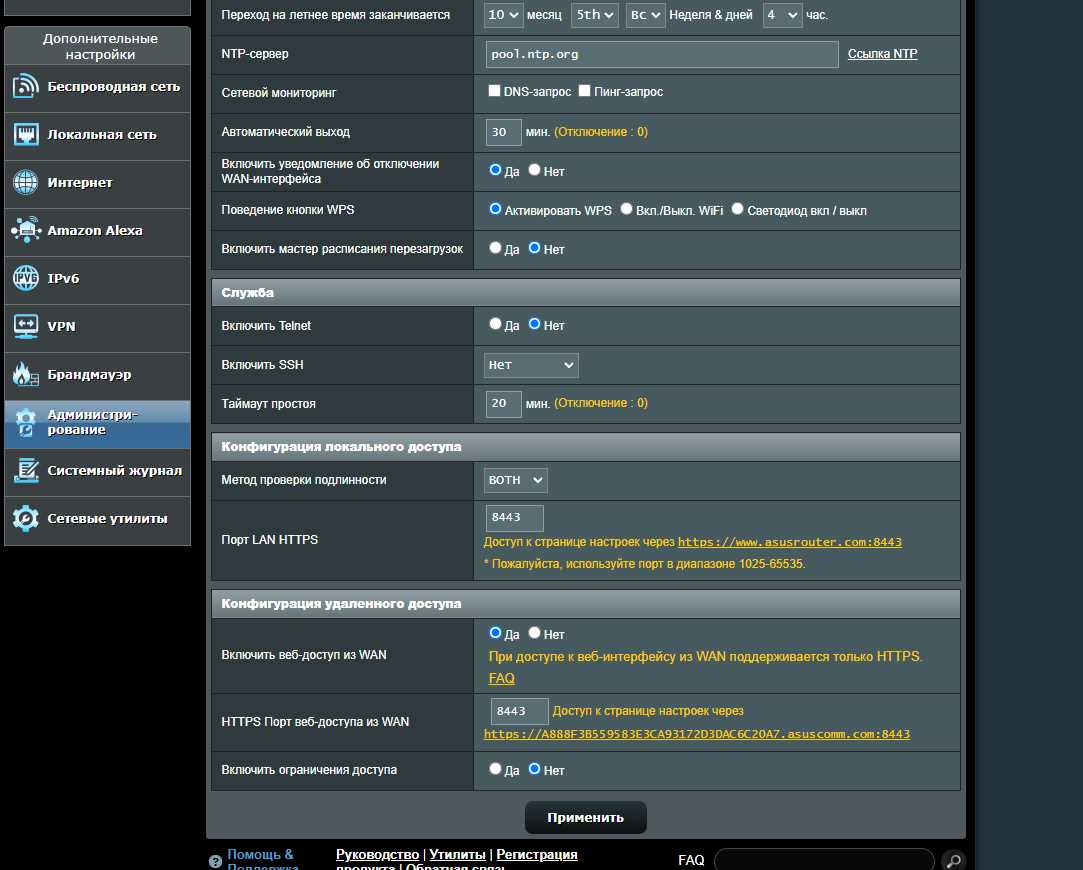Go to Интернет section
This screenshot has width=1083, height=870.
[97, 184]
